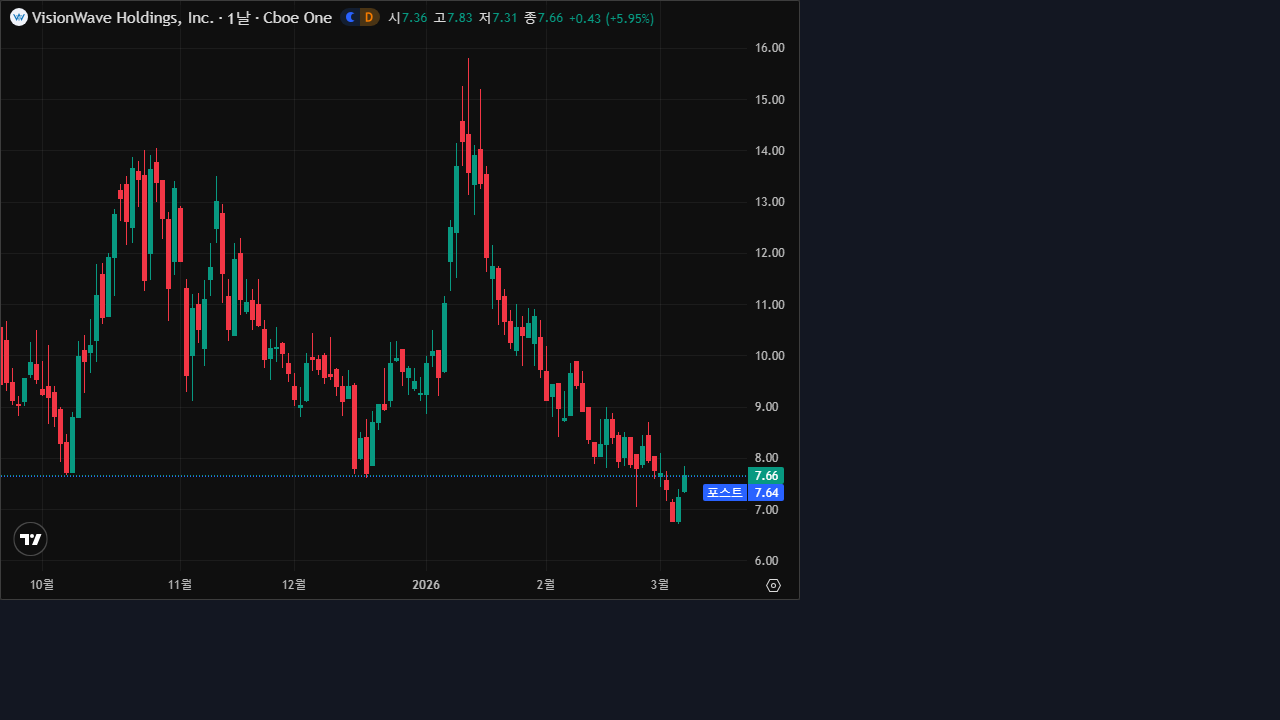Click the 15.00 price axis label
This screenshot has height=720, width=1280.
[x=770, y=100]
